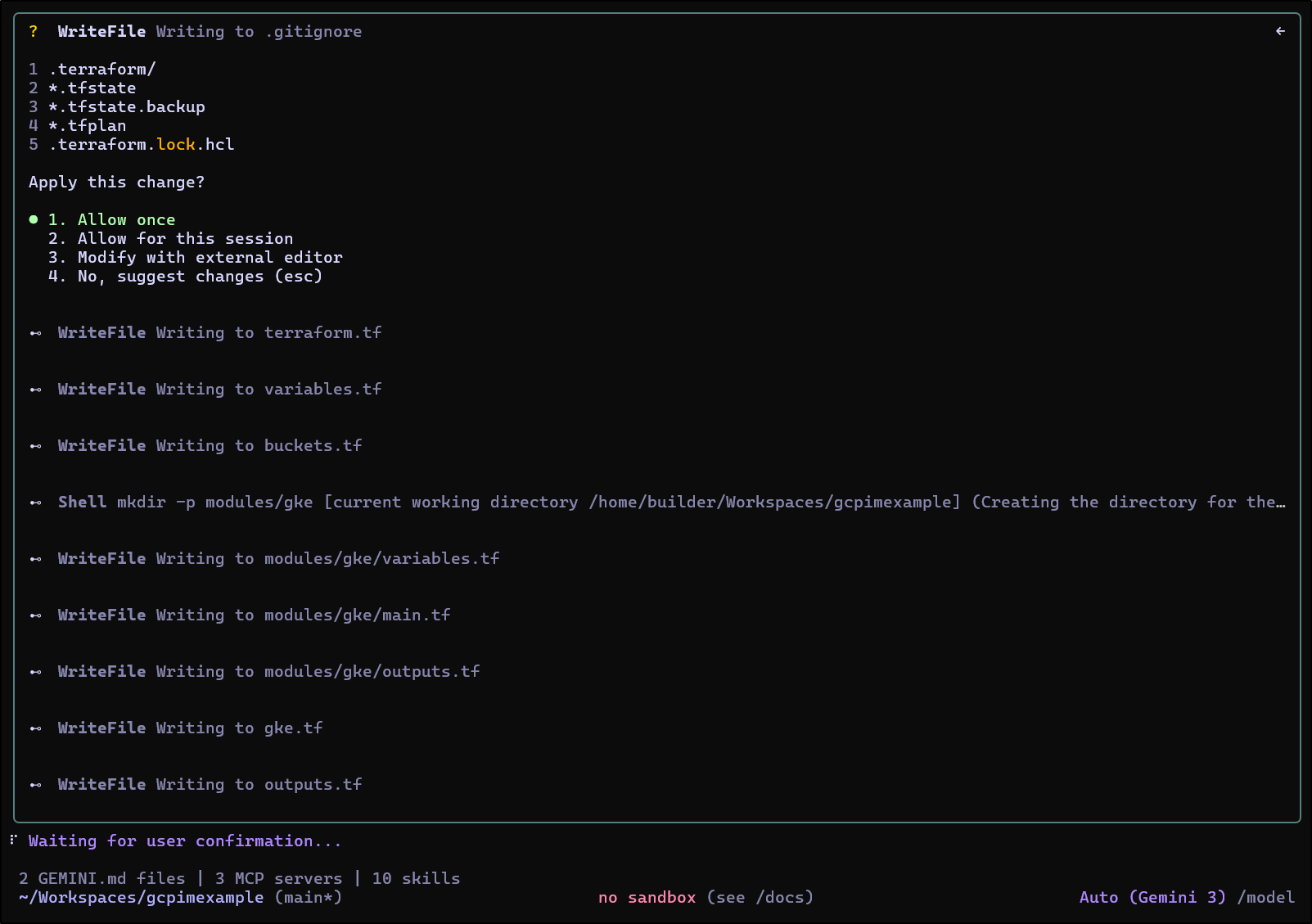1312x924 pixels.
Task: Click the spinner icon beside Waiting for confirmation
Action: tap(13, 841)
